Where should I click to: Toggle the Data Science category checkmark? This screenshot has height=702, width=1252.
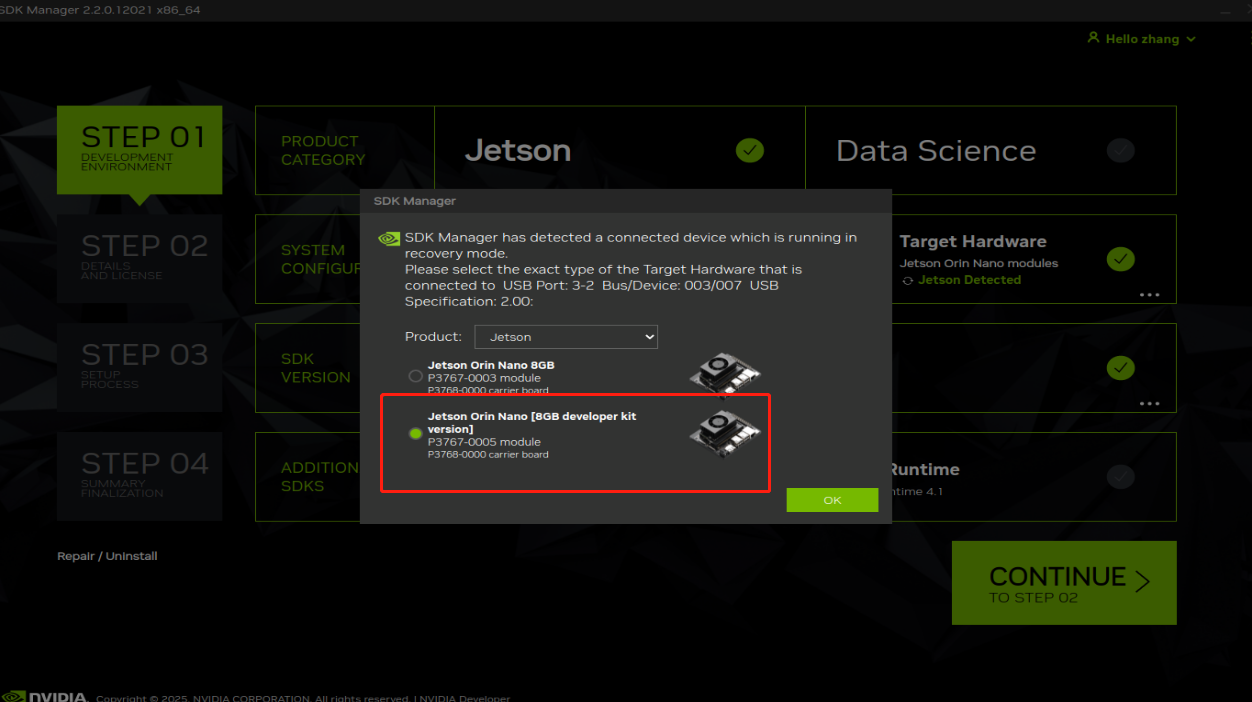(x=1121, y=151)
